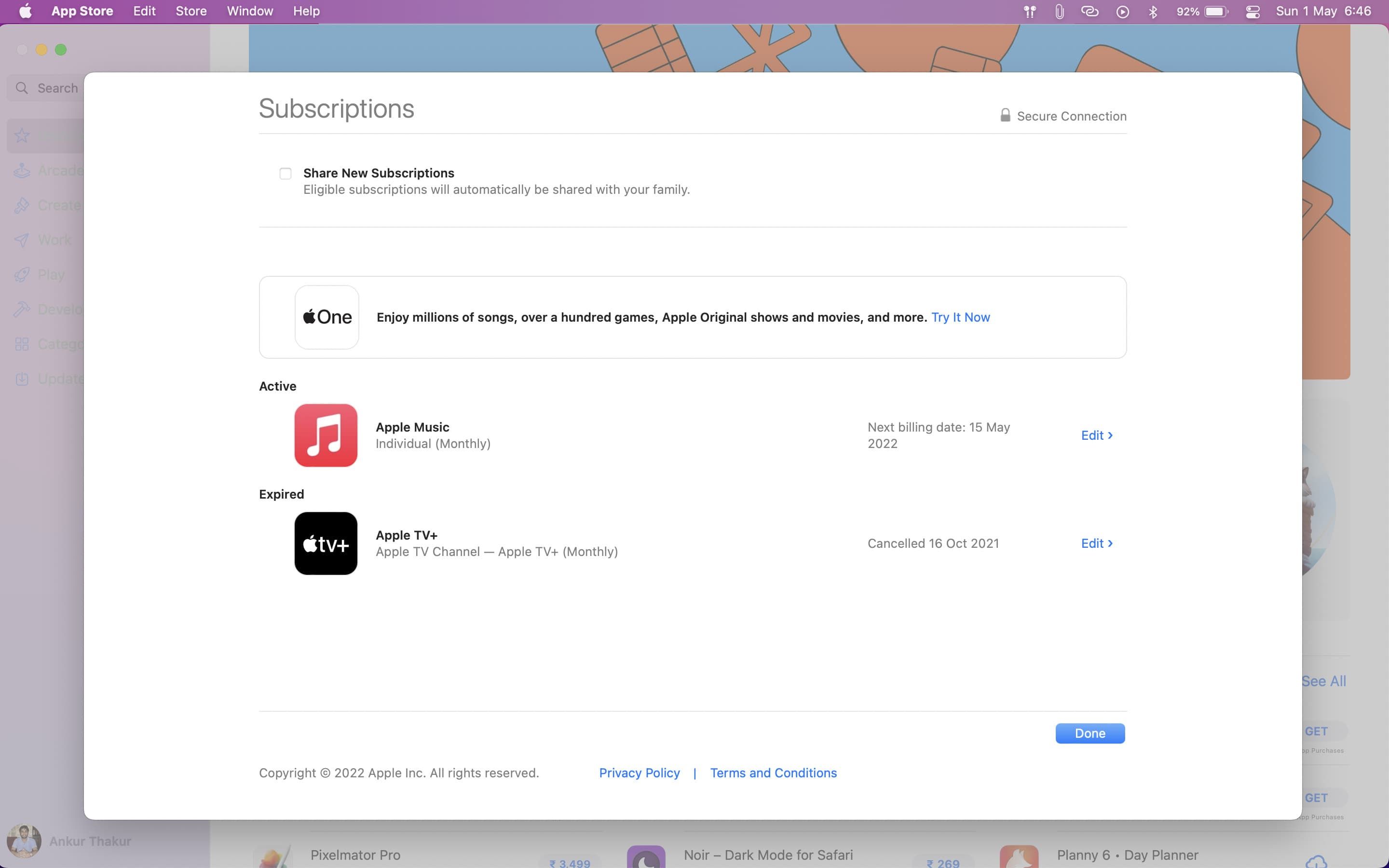This screenshot has width=1389, height=868.
Task: Click the Subscriptions heading
Action: (336, 108)
